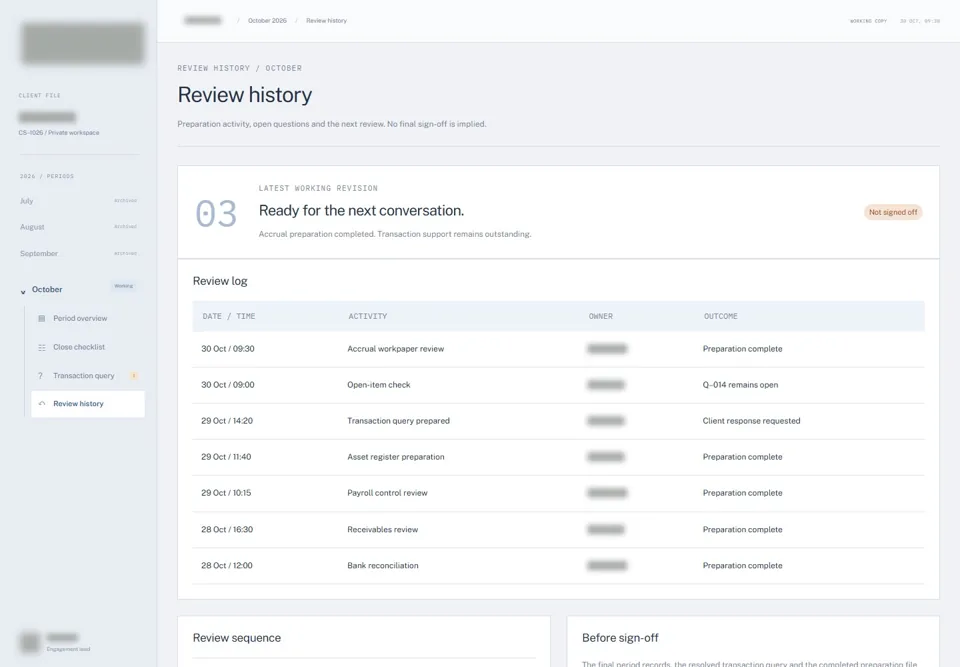This screenshot has width=960, height=667.
Task: Click the ACTIVITY column header
Action: pos(368,316)
